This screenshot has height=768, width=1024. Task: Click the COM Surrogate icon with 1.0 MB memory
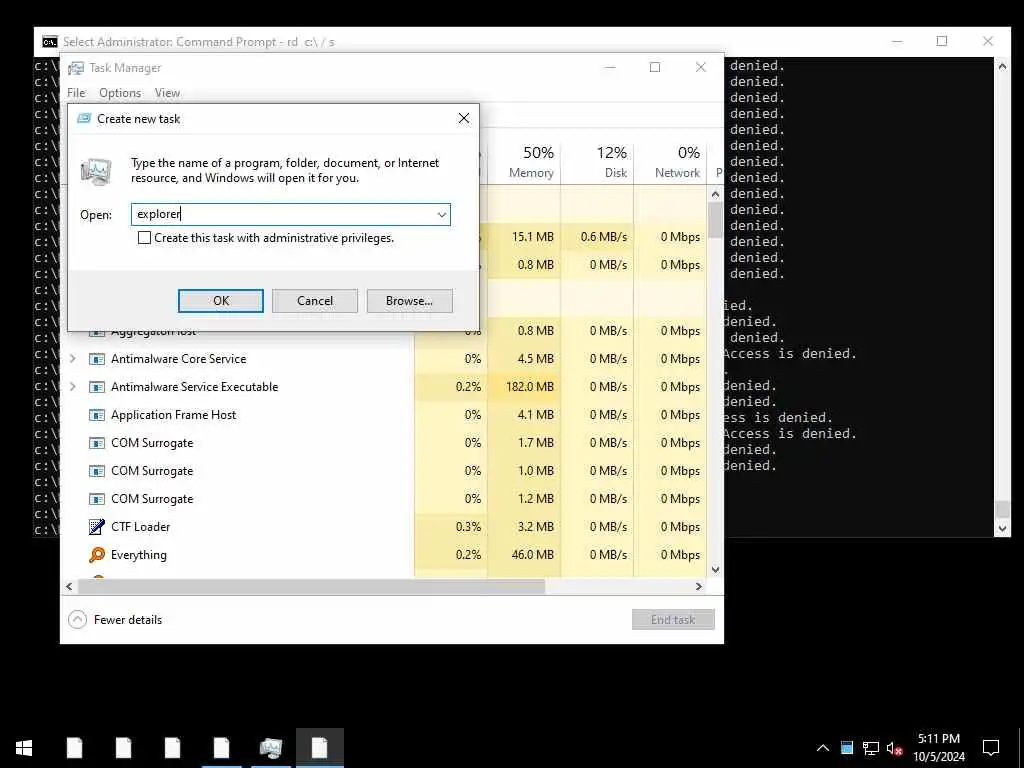pyautogui.click(x=97, y=472)
